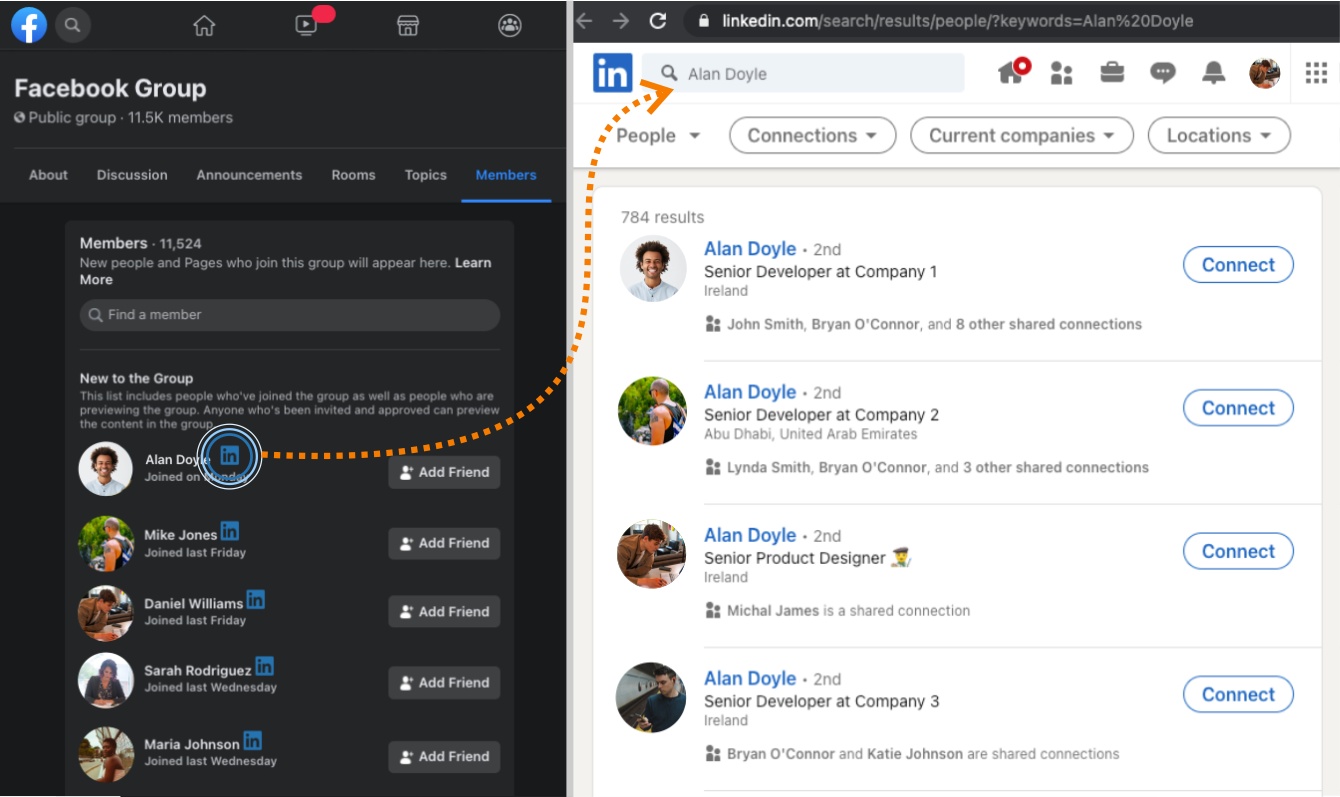Click '3 other shared connections' text

[1056, 467]
